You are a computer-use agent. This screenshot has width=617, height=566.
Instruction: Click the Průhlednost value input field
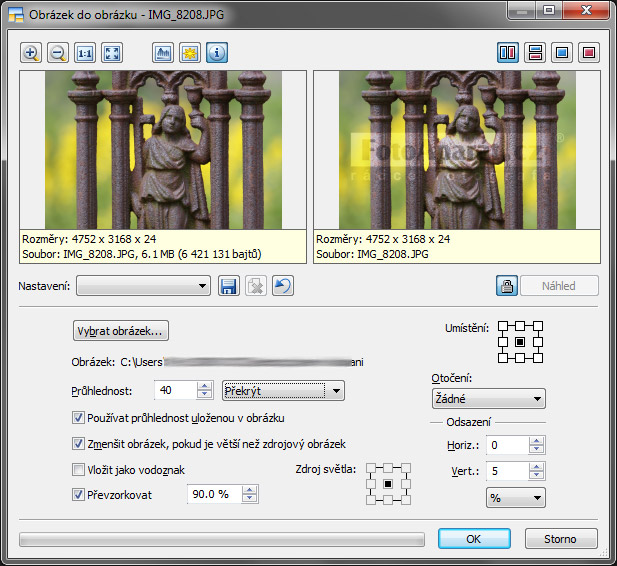click(x=175, y=391)
